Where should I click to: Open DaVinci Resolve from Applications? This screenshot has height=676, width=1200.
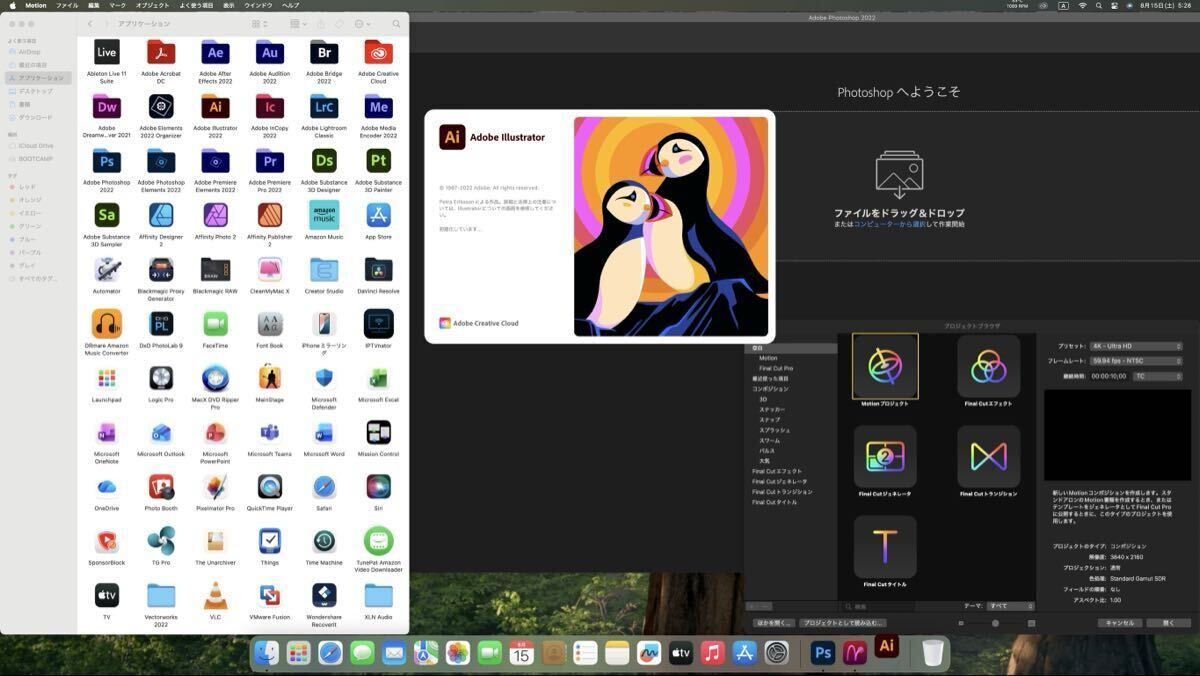[x=378, y=269]
